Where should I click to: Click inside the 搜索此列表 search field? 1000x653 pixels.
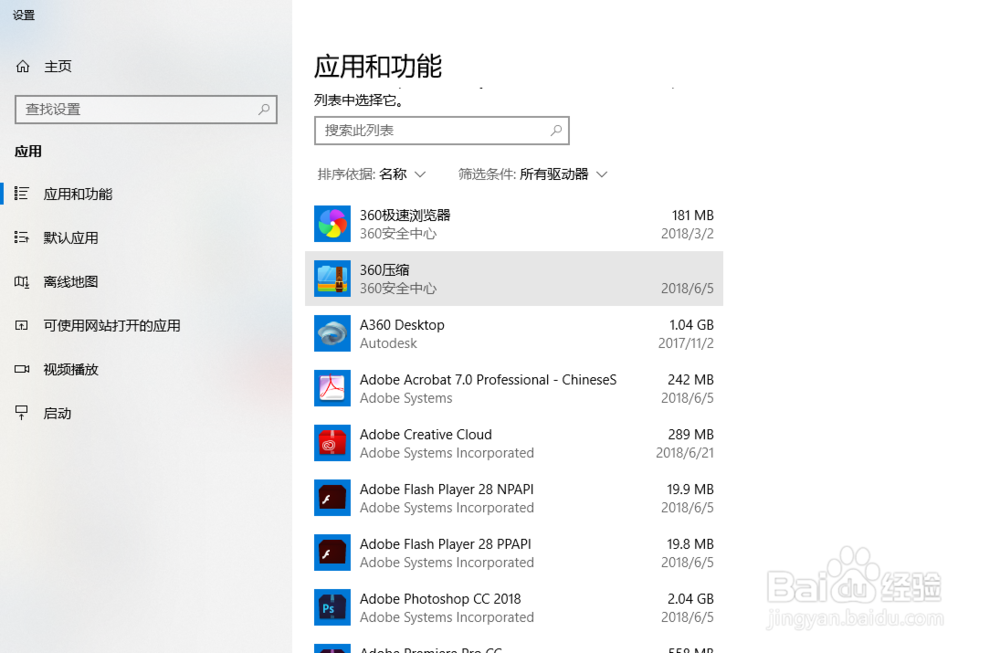pos(442,131)
